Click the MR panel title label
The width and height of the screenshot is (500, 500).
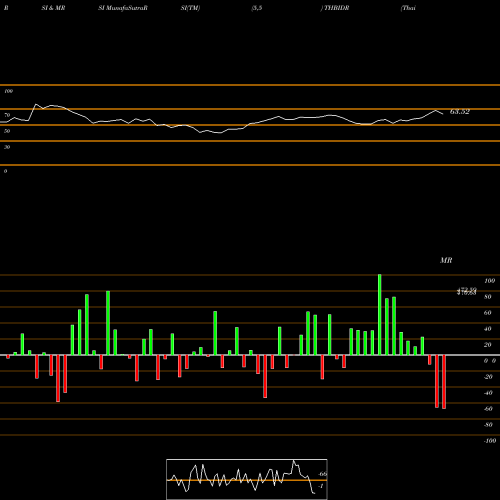(x=446, y=260)
